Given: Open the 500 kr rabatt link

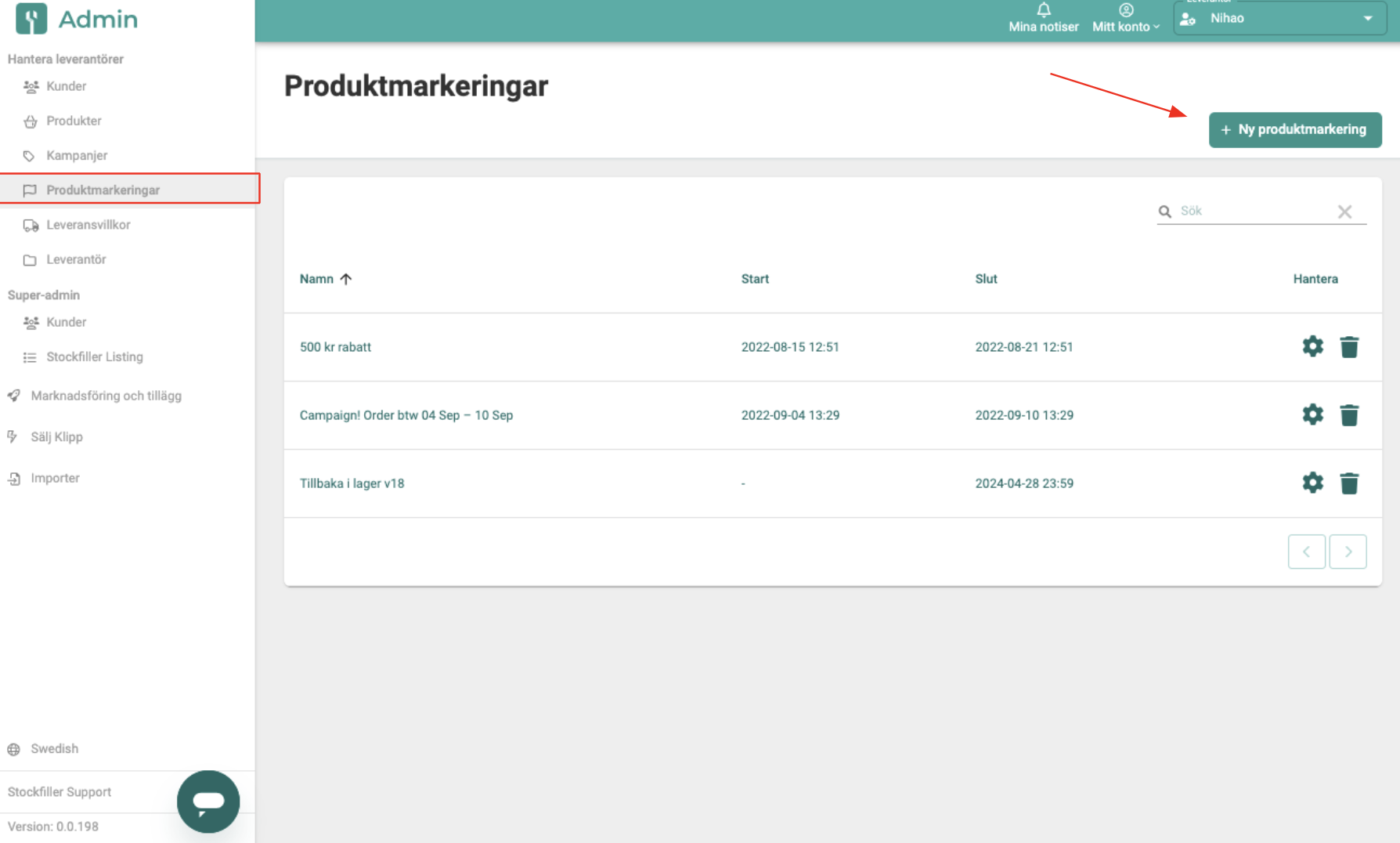Looking at the screenshot, I should [335, 347].
